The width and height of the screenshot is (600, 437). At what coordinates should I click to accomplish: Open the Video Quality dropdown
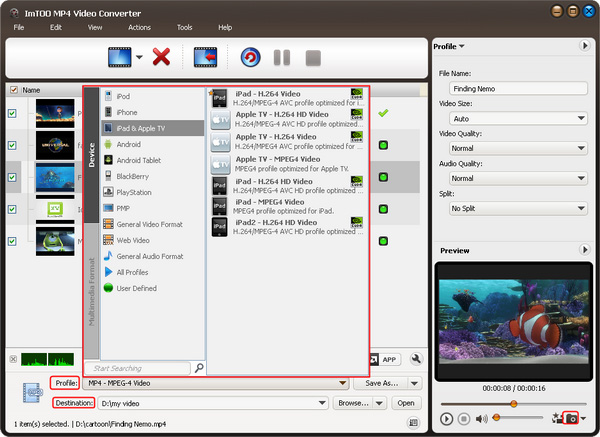click(x=518, y=148)
